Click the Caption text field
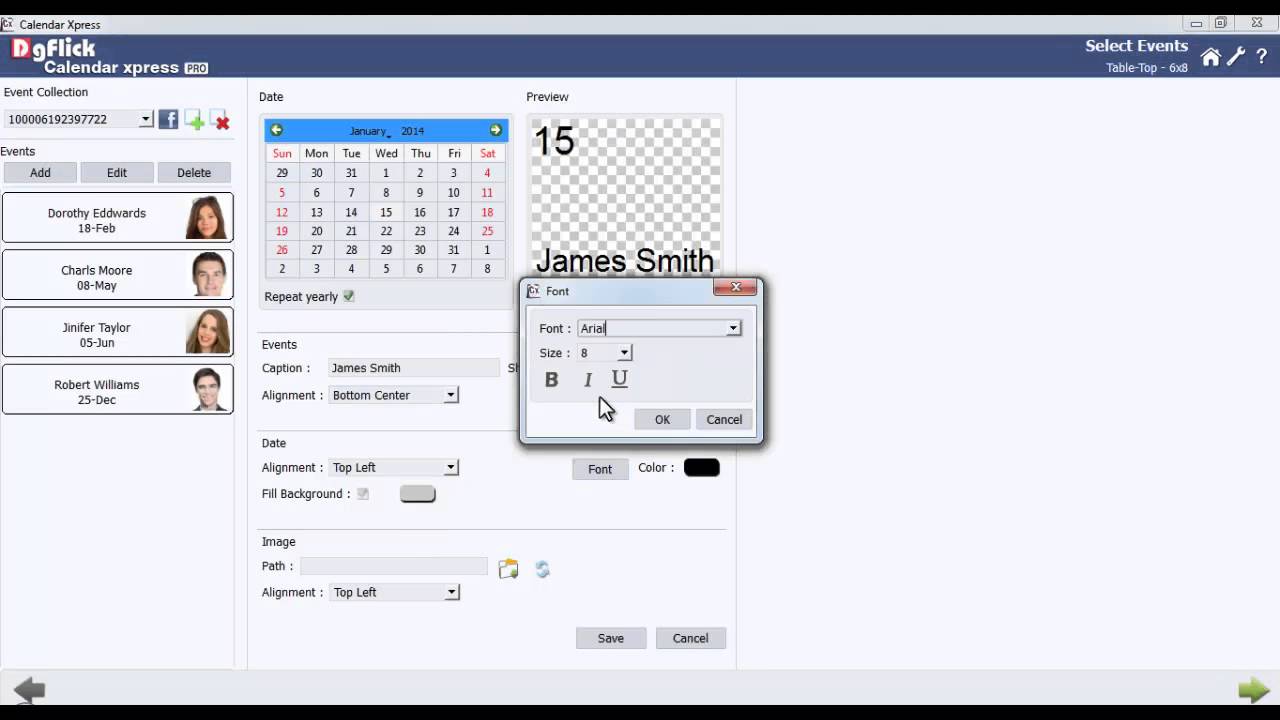 point(413,368)
